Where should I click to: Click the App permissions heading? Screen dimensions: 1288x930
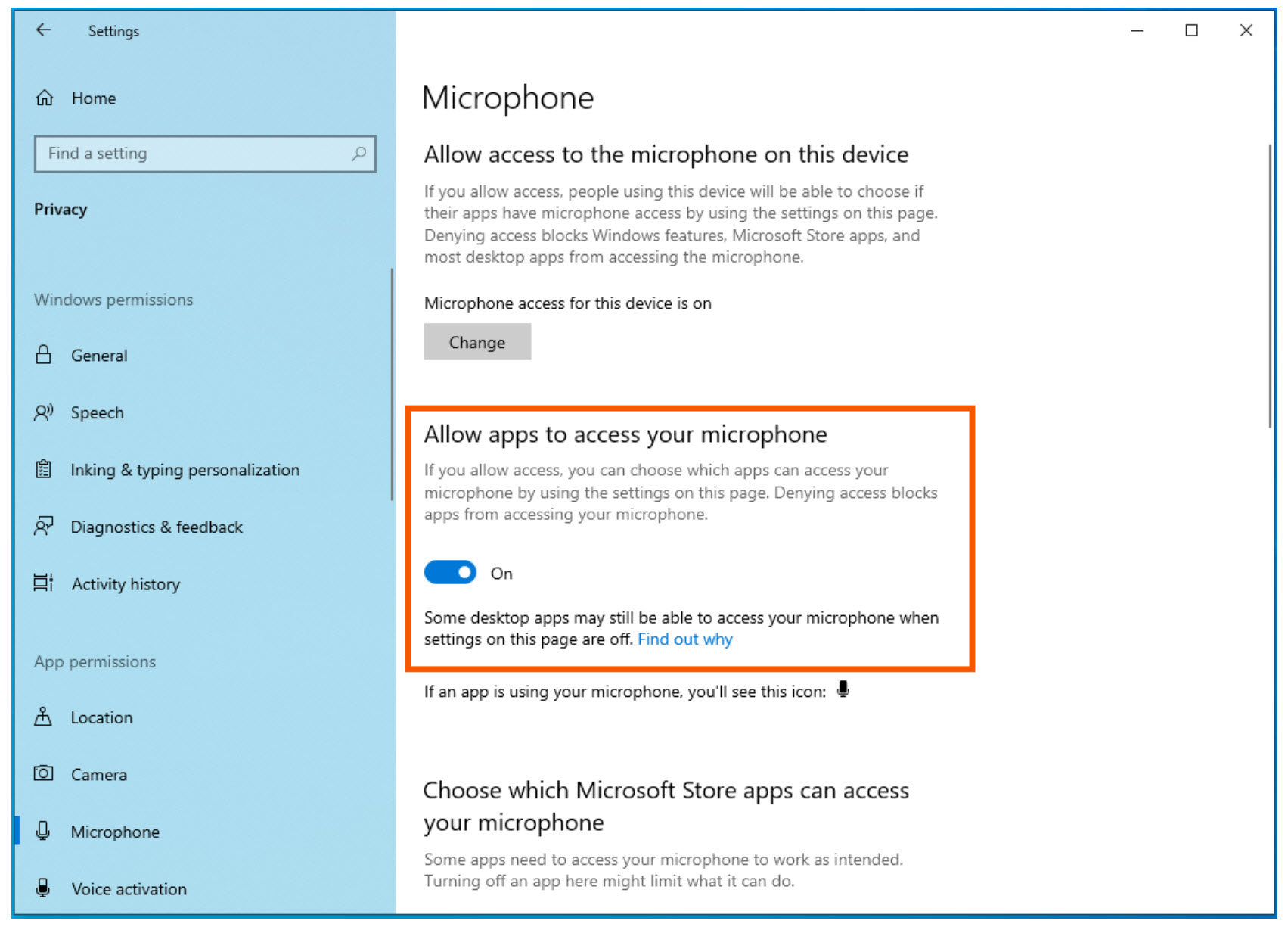pos(95,662)
